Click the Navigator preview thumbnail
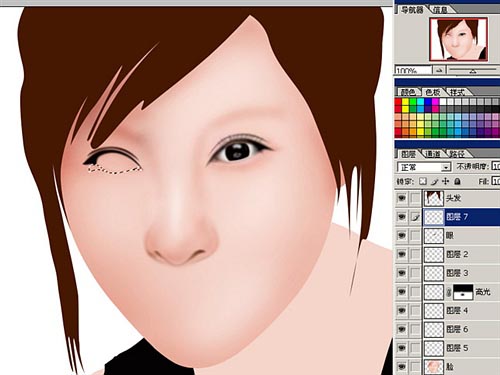This screenshot has height=375, width=500. 459,39
